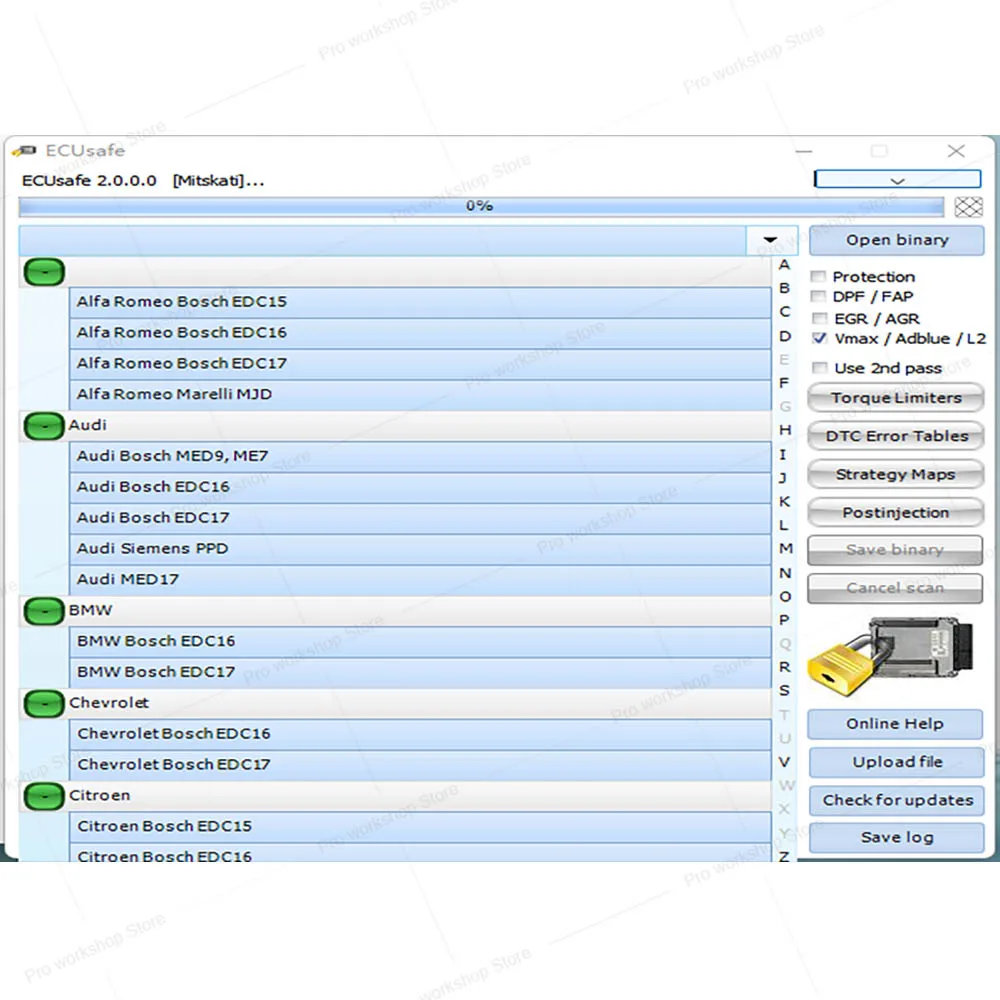This screenshot has height=1000, width=1000.
Task: Open Online Help
Action: tap(895, 724)
